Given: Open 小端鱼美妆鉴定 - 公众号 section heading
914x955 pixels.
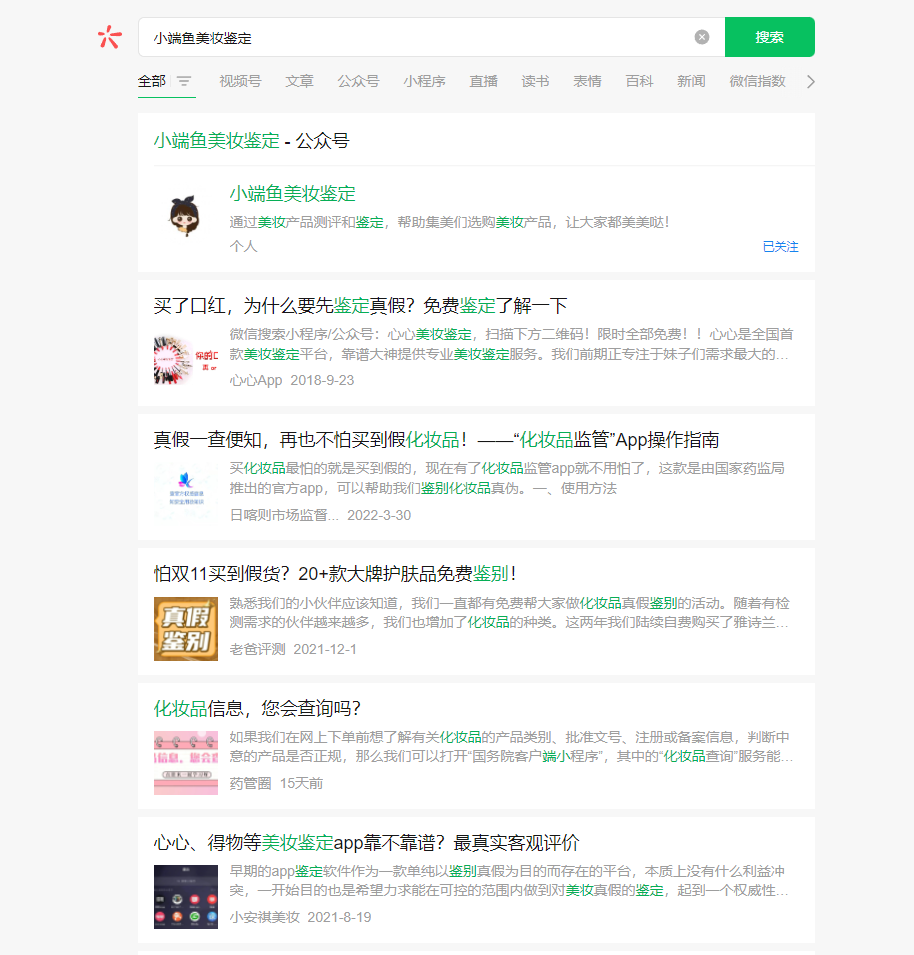Looking at the screenshot, I should click(x=251, y=141).
